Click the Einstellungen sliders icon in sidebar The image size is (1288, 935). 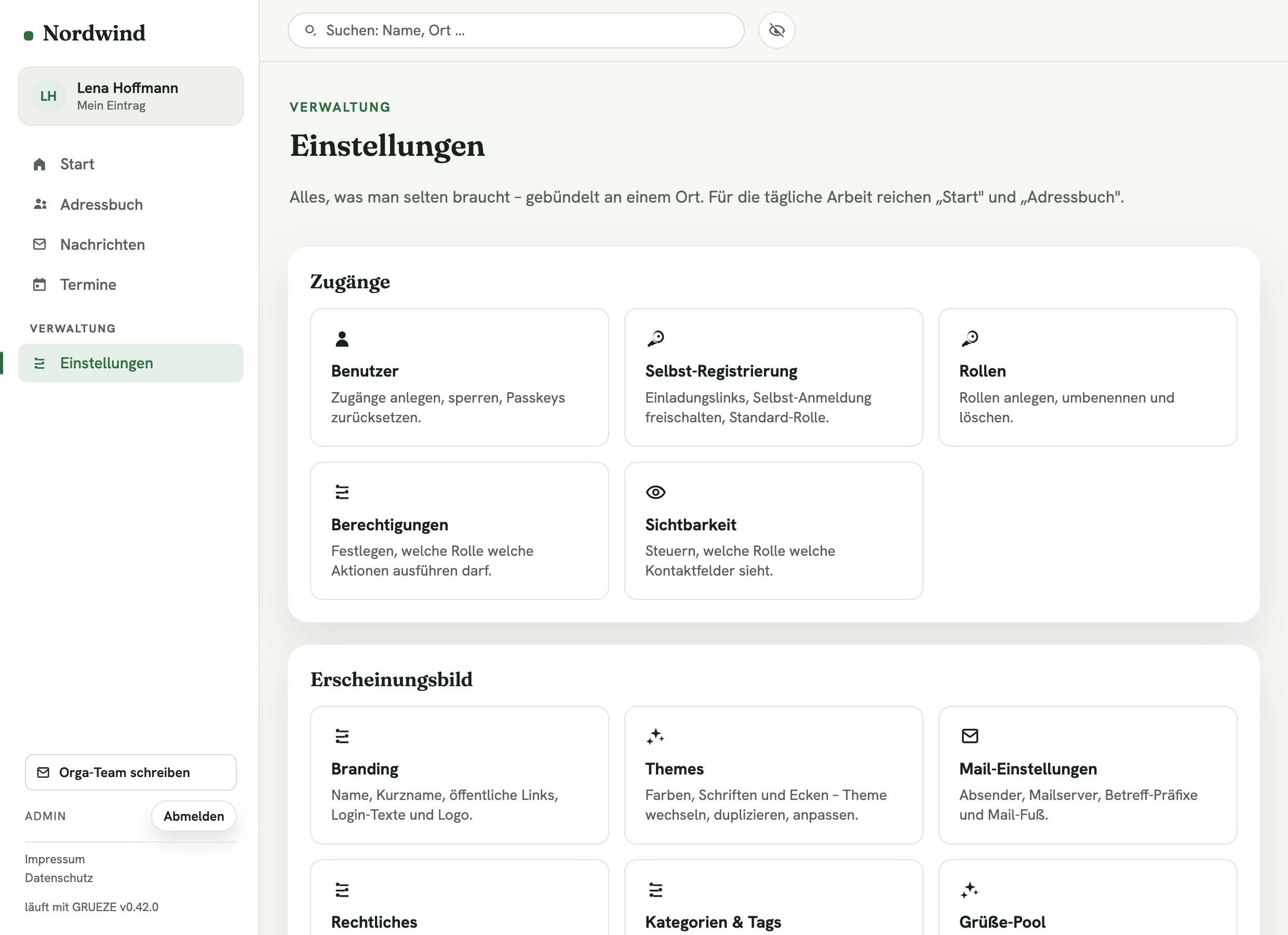pos(39,363)
